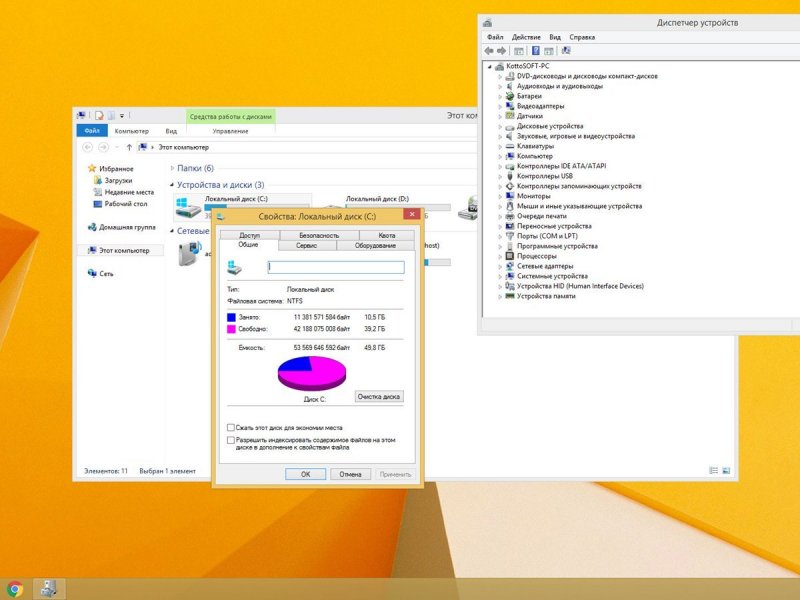The width and height of the screenshot is (800, 600).
Task: Switch to the Сервис tab in properties dialog
Action: pos(307,246)
